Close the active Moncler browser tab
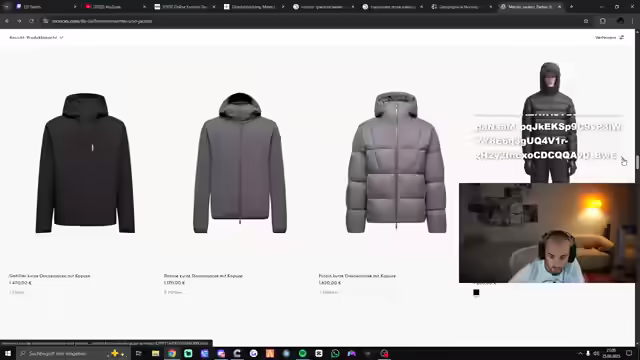The width and height of the screenshot is (640, 360). pos(560,7)
